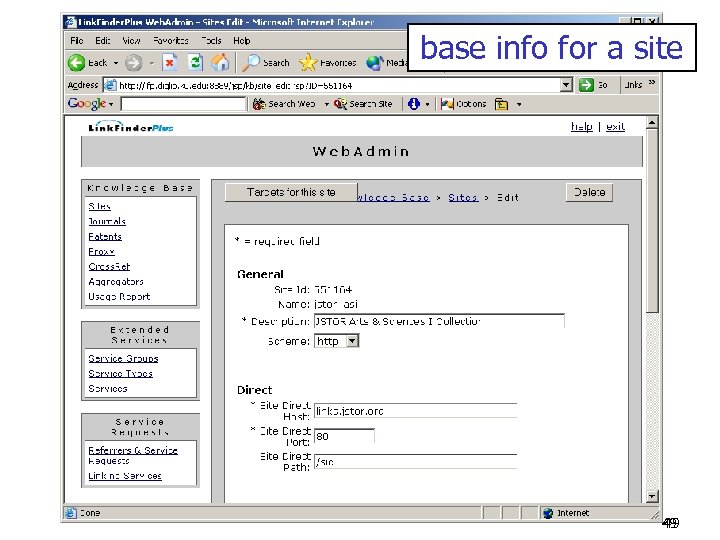Click the vertical scrollbar up arrow
720x540 pixels.
pyautogui.click(x=652, y=123)
